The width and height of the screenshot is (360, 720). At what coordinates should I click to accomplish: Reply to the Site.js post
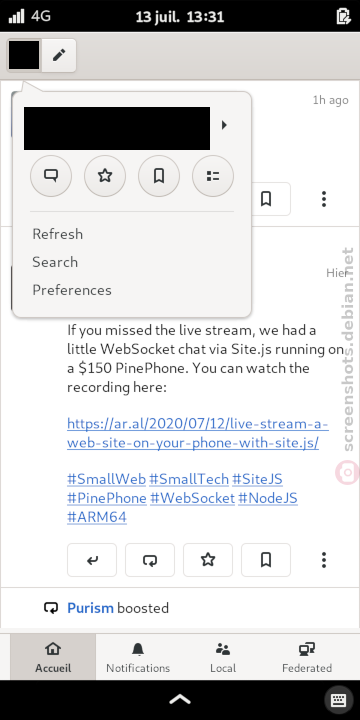[x=92, y=560]
